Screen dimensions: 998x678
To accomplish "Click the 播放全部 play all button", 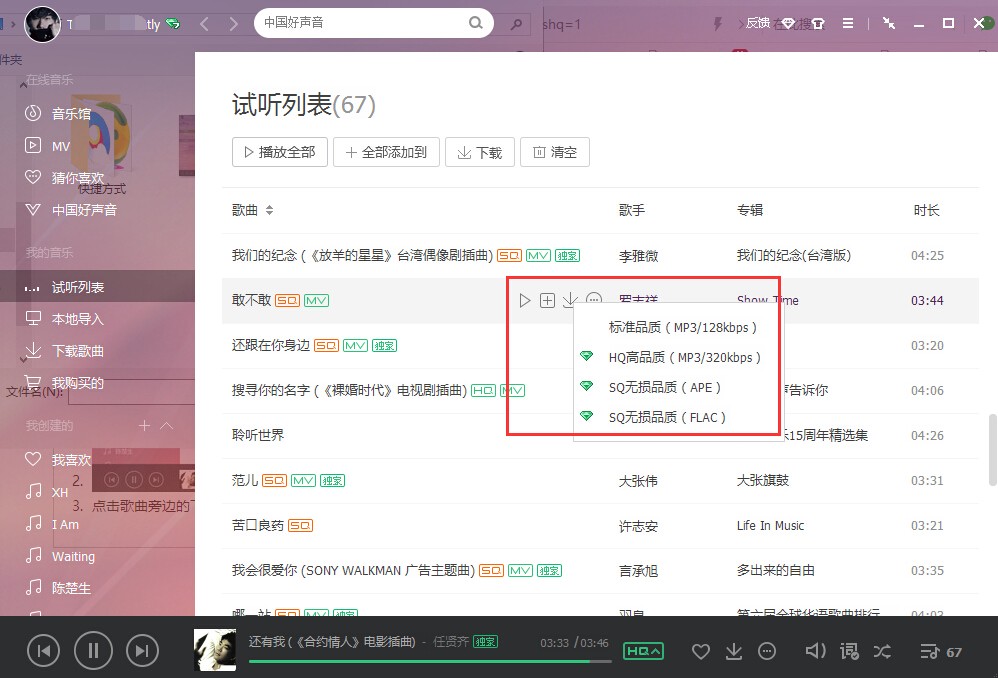I will (279, 152).
